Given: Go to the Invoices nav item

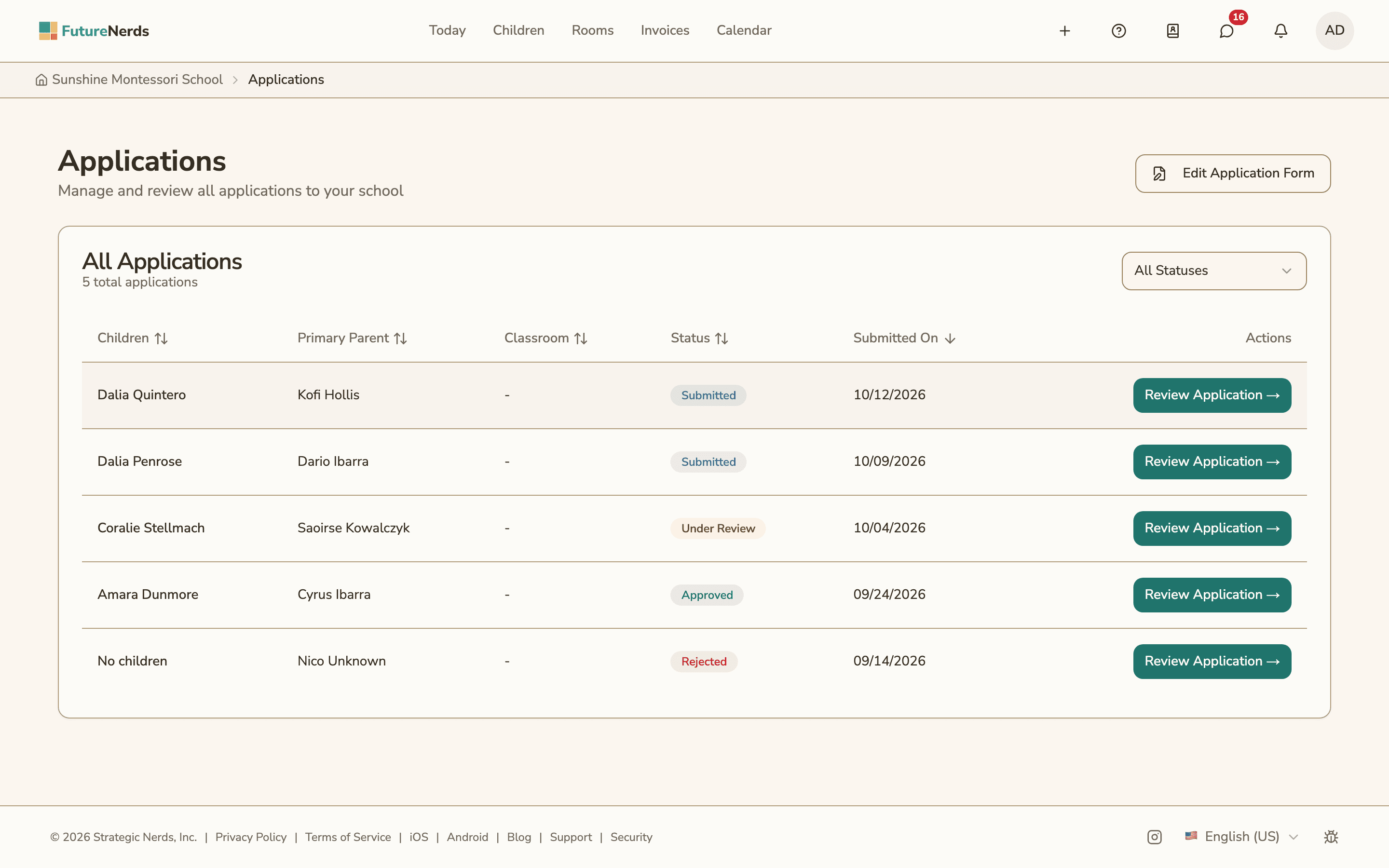Looking at the screenshot, I should [665, 30].
